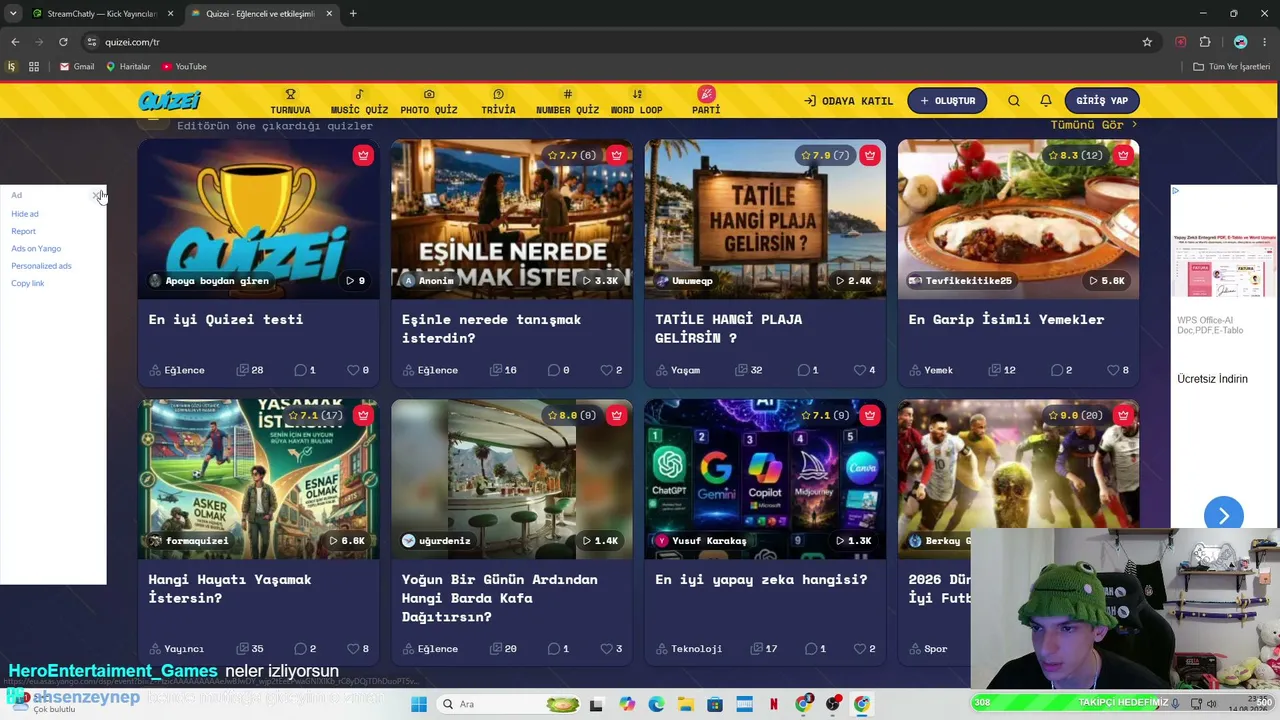Open the 'En iyi Quizei testi' thumbnail
Image resolution: width=1280 pixels, height=720 pixels.
pyautogui.click(x=259, y=219)
